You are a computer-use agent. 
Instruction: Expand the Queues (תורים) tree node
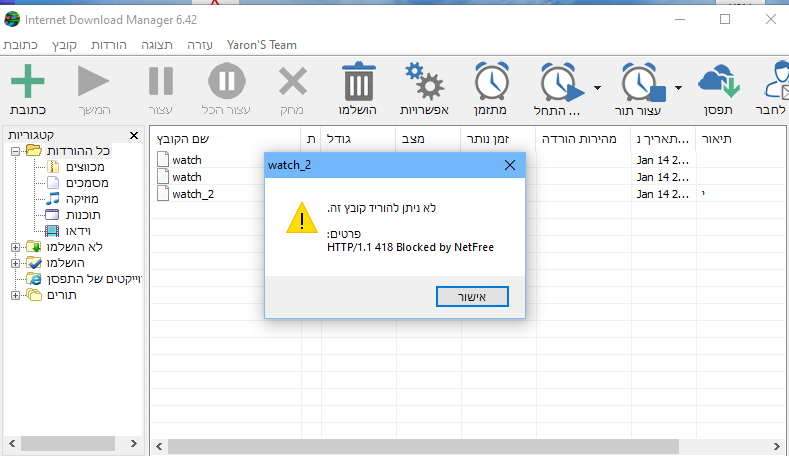(x=16, y=295)
